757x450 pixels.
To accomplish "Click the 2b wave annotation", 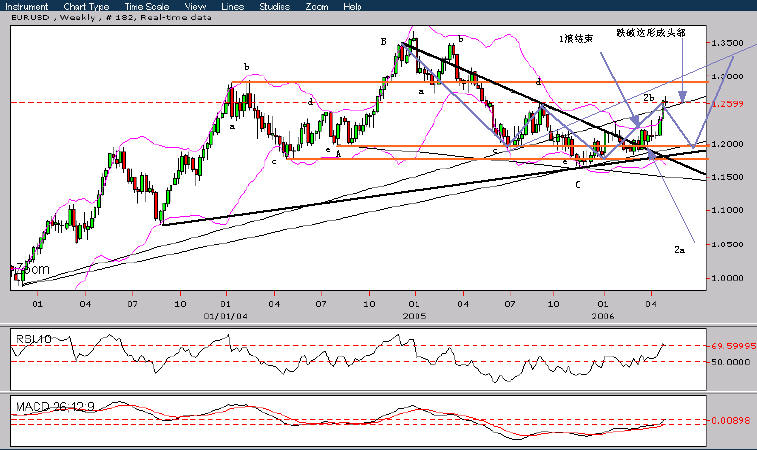I will [649, 98].
